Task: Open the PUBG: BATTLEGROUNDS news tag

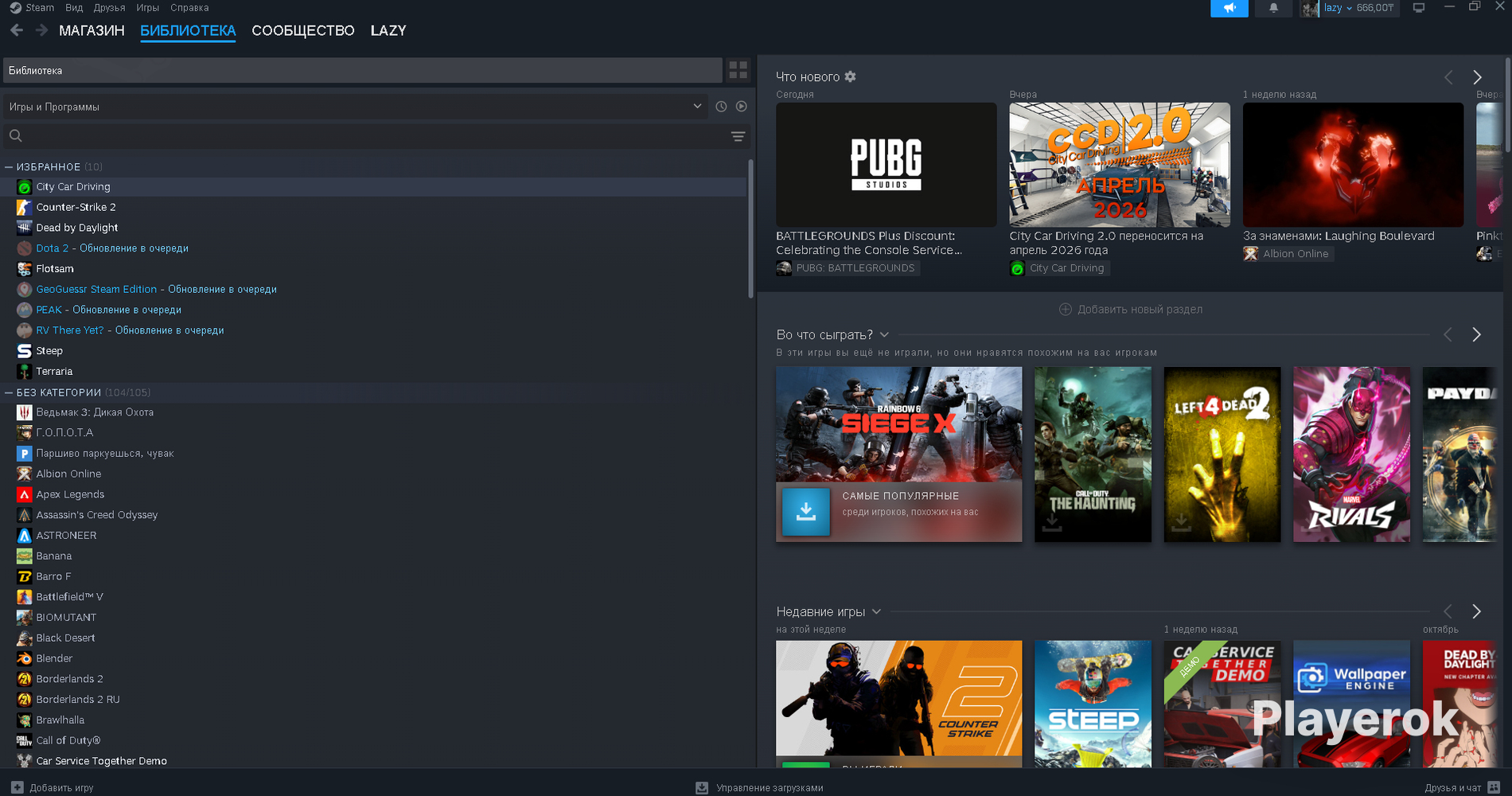Action: 848,268
